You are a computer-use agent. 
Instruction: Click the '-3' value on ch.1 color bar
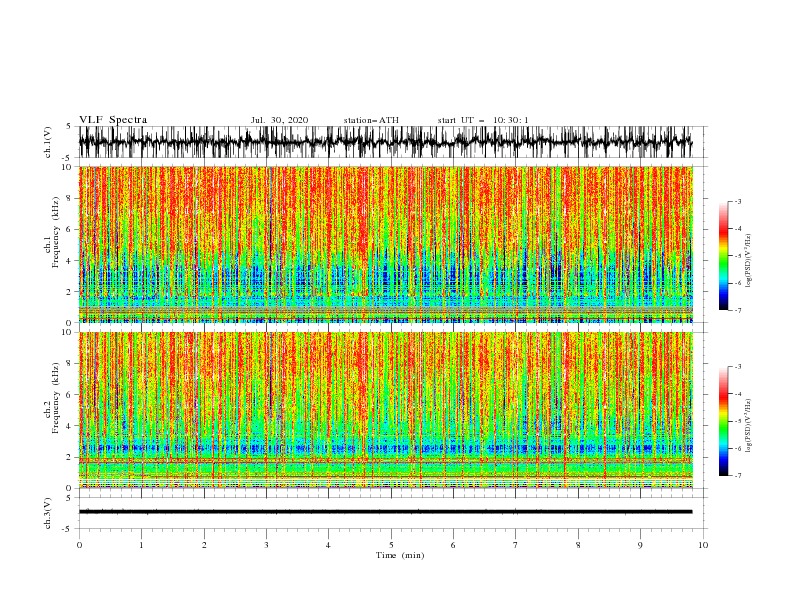coord(737,201)
